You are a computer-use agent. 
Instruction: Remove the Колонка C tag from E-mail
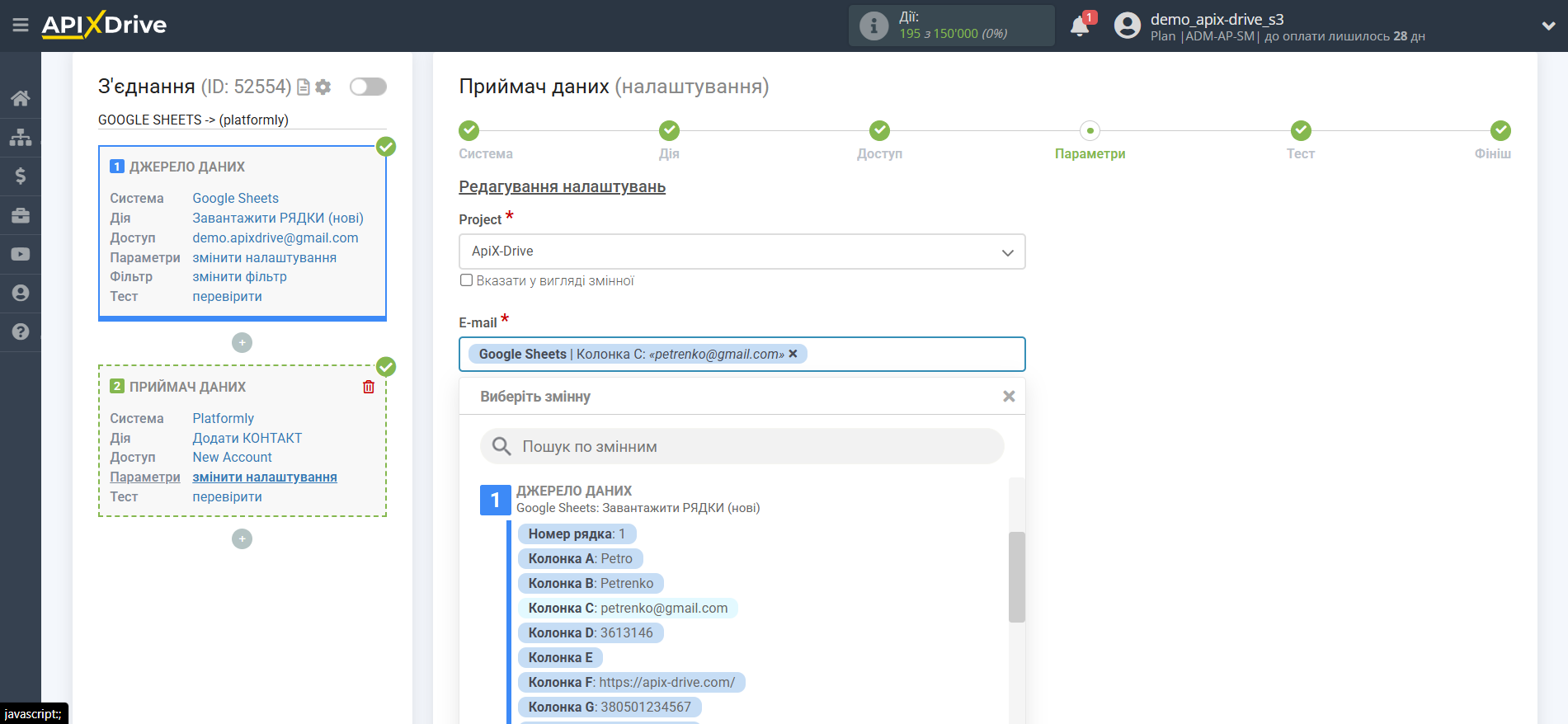coord(793,354)
